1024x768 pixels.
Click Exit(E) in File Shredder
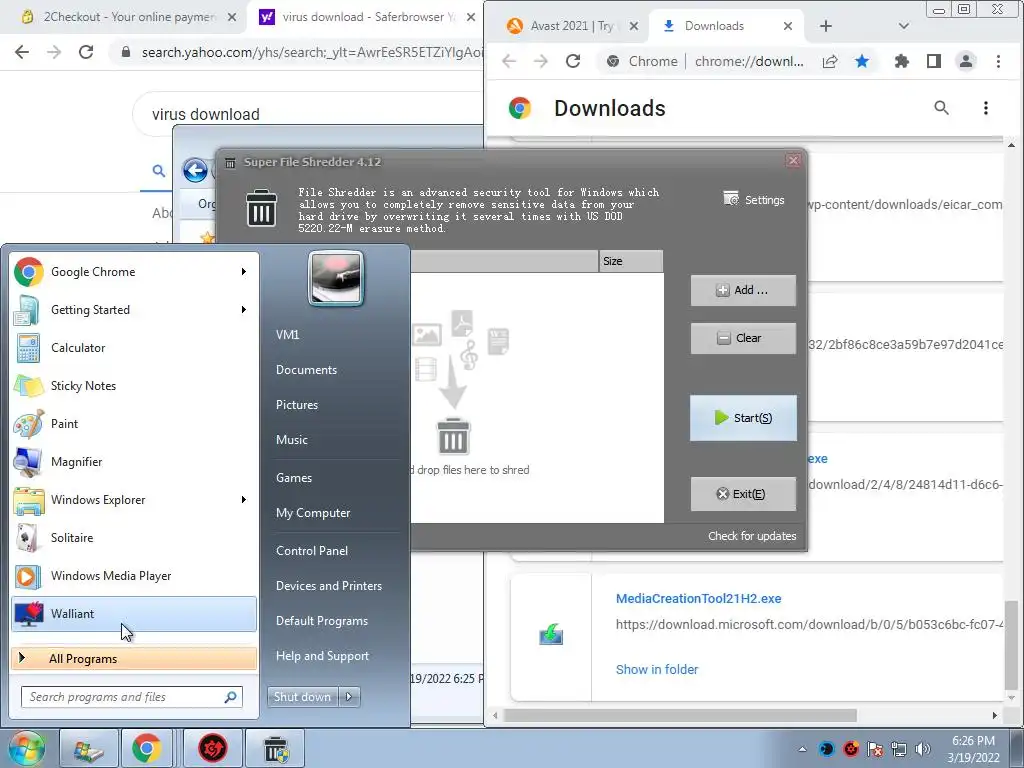743,494
